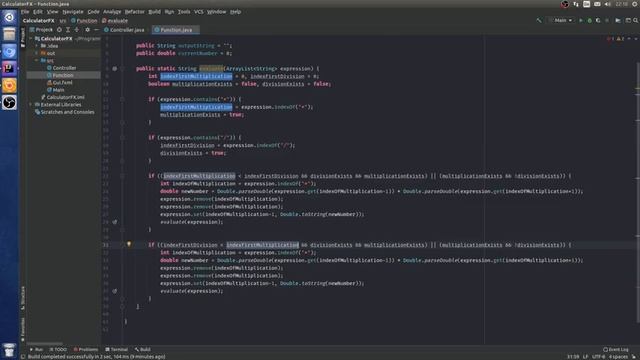The image size is (640, 360).
Task: Open the VCS menu
Action: pos(198,12)
